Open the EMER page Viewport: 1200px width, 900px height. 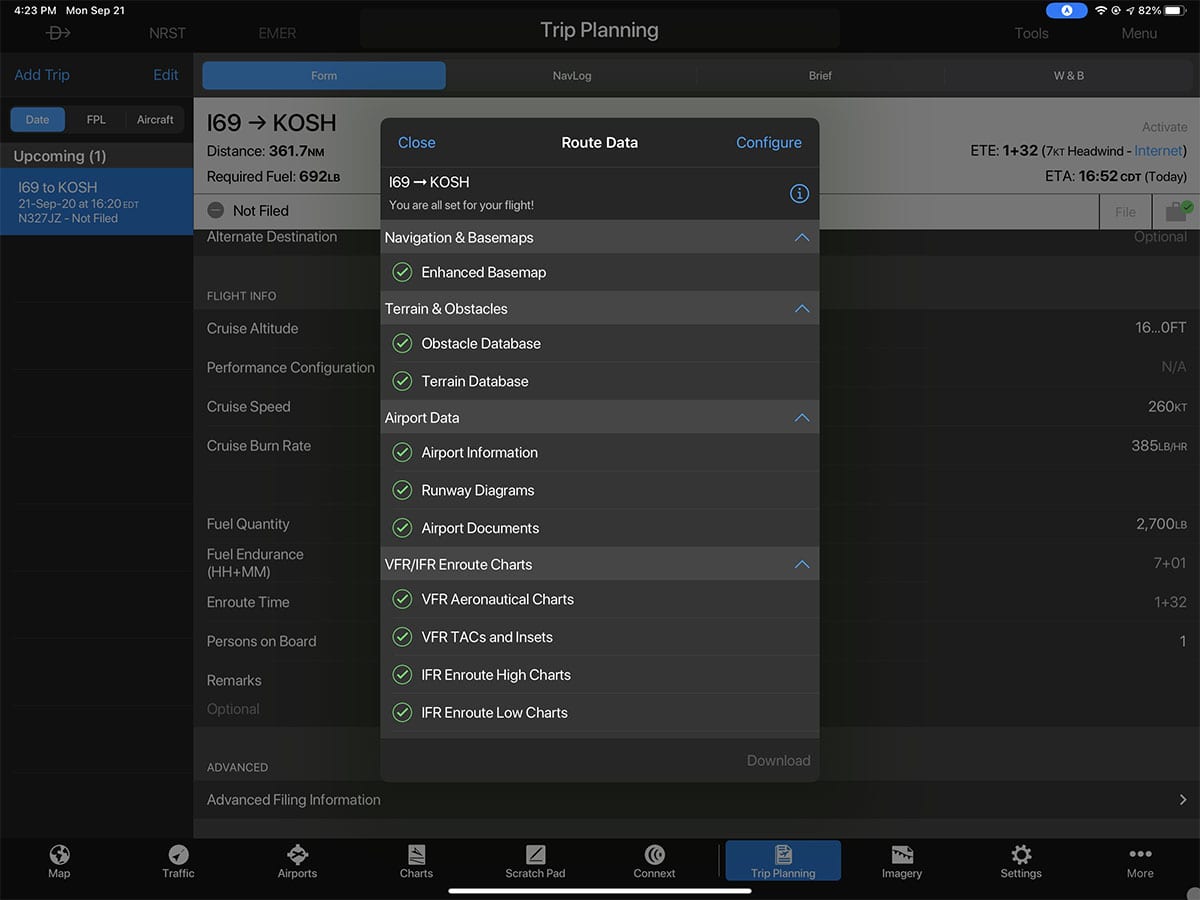tap(277, 33)
